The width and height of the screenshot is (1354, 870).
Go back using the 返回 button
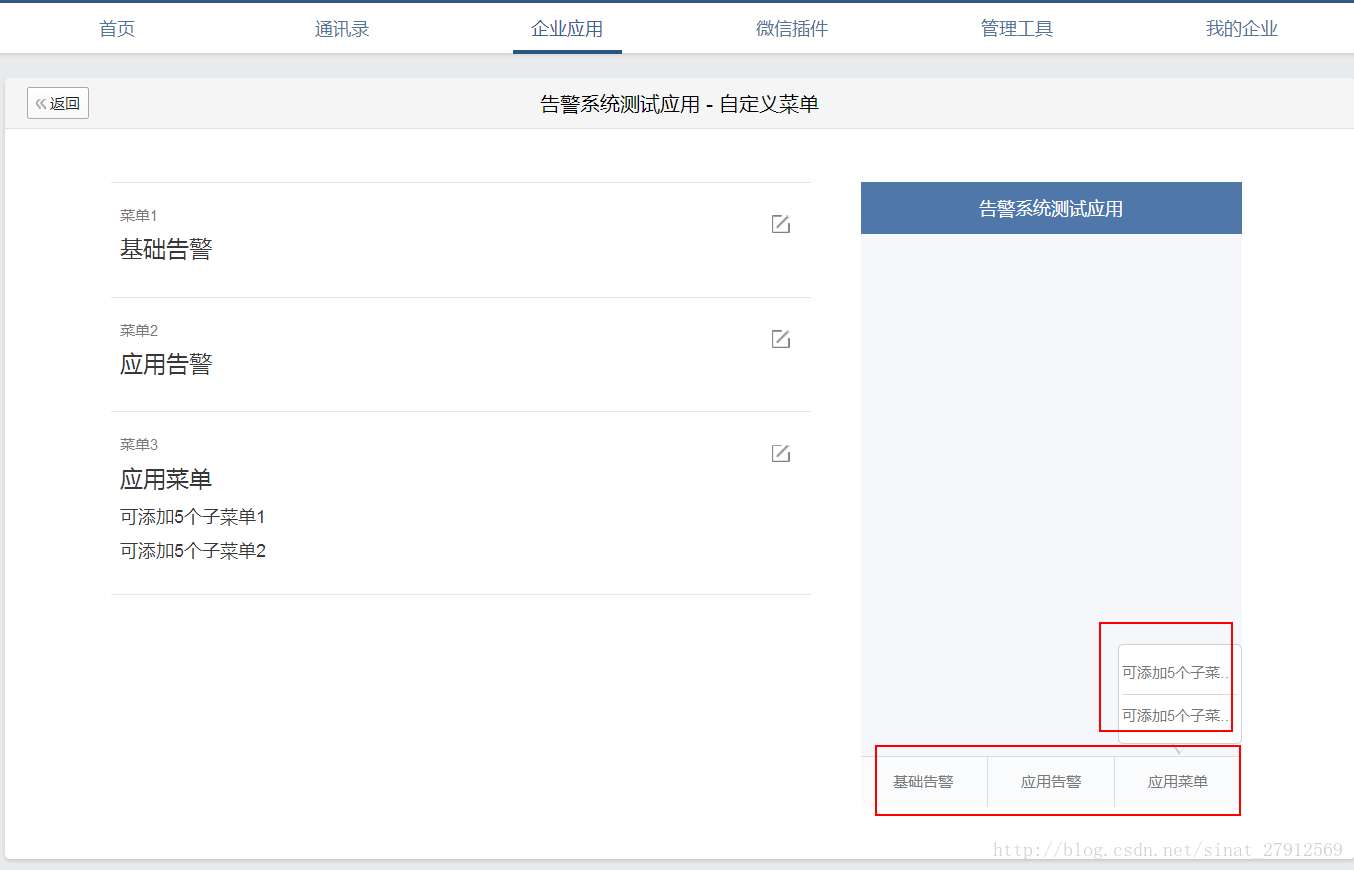point(58,103)
